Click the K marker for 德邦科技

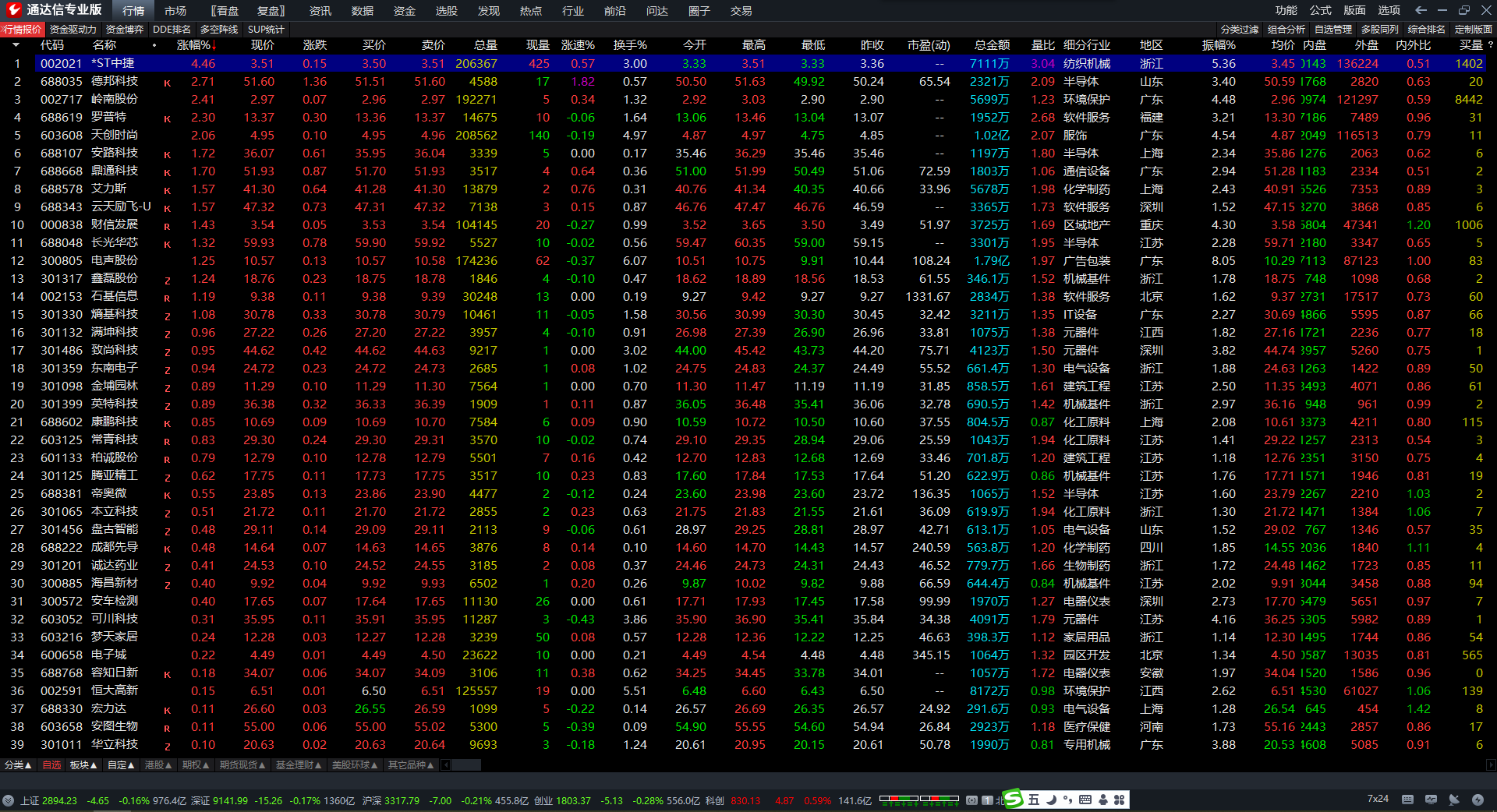(x=167, y=83)
